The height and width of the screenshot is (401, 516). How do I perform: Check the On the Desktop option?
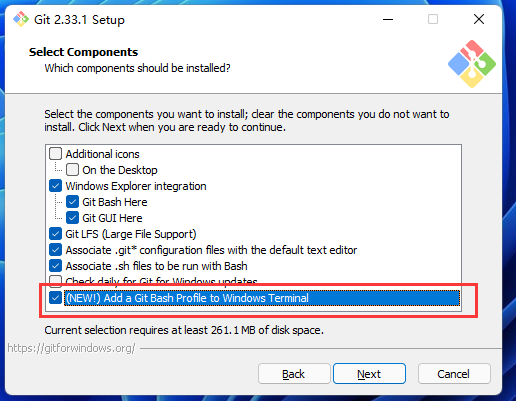72,170
